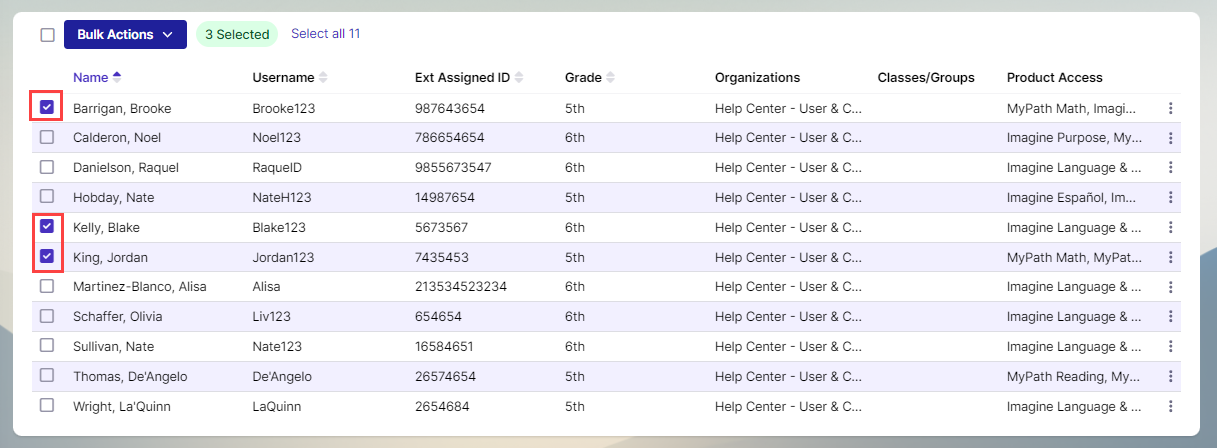This screenshot has height=448, width=1217.
Task: Check the Hobday, Nate checkbox
Action: (x=47, y=196)
